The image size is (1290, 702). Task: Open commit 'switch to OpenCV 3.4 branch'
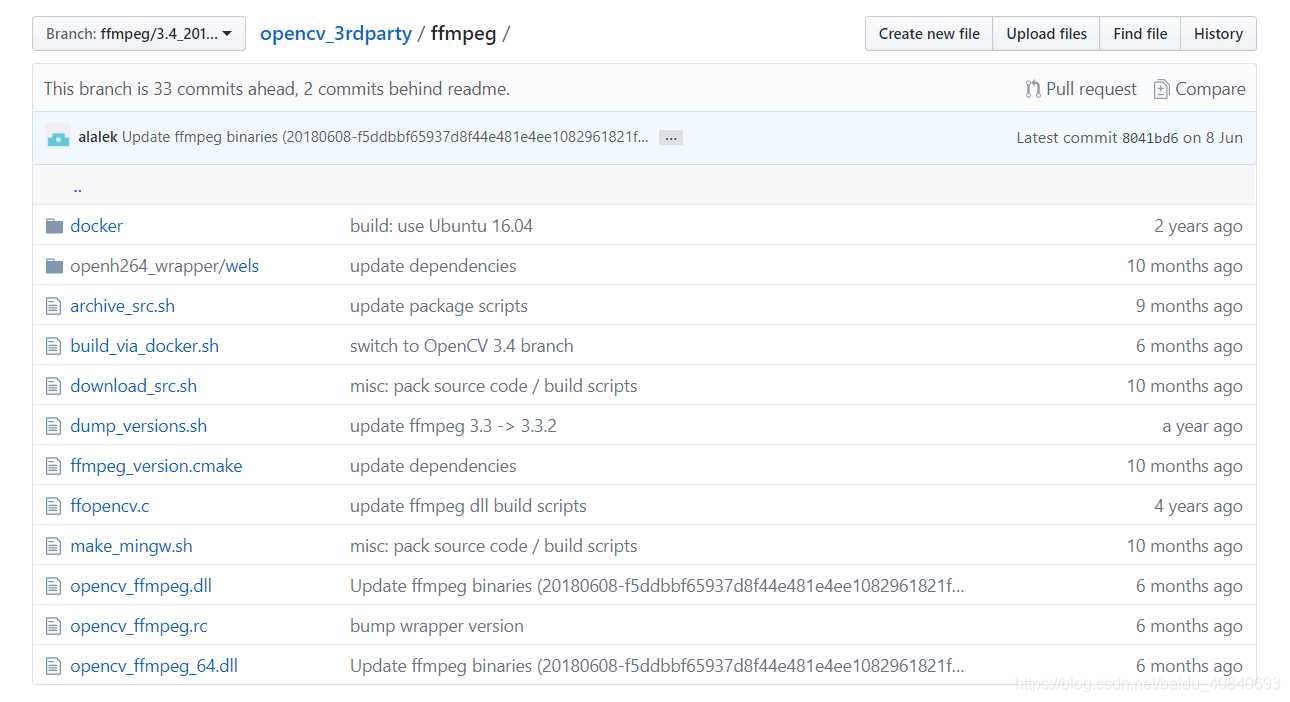pyautogui.click(x=462, y=346)
